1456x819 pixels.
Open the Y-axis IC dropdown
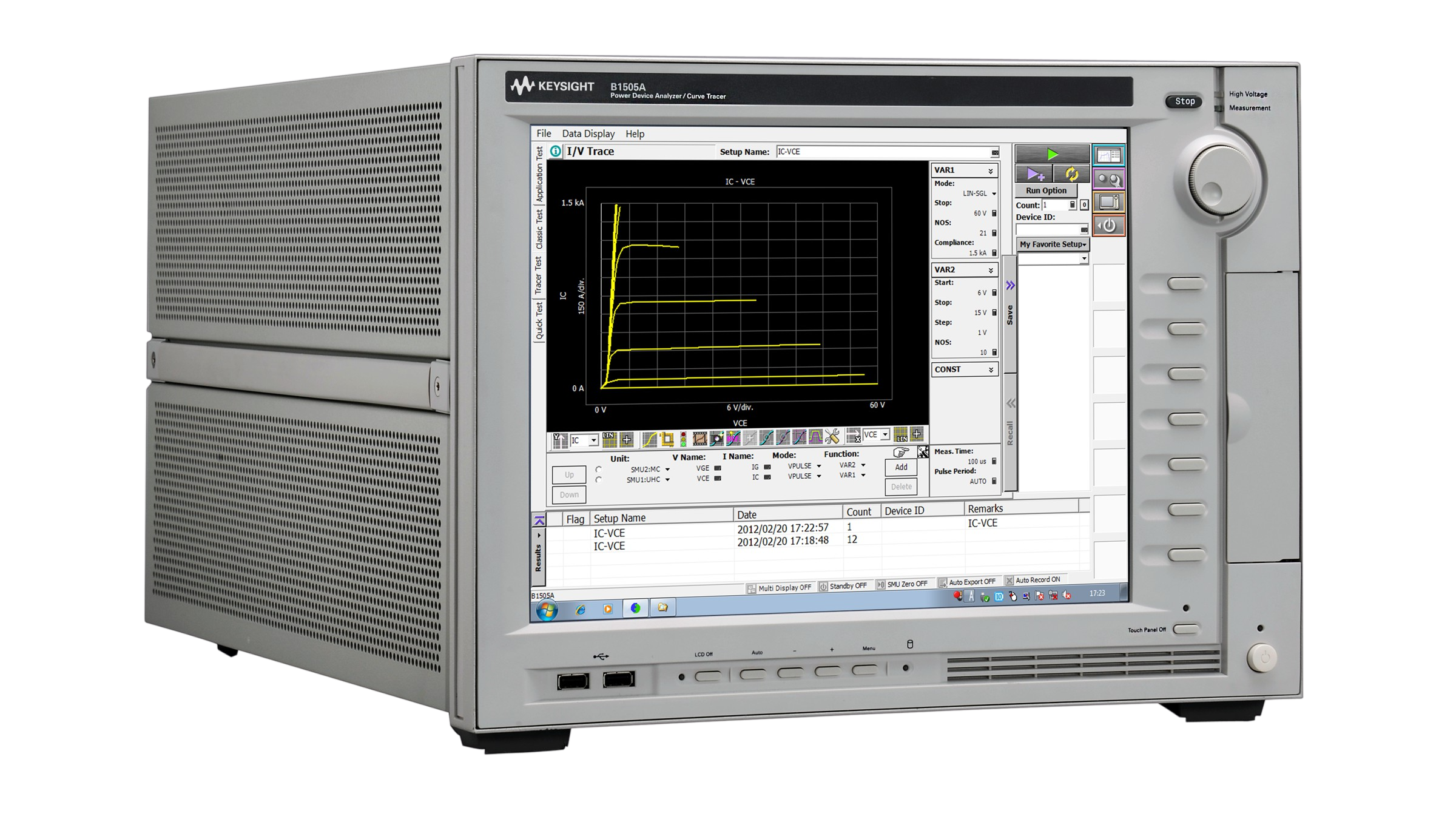pos(587,439)
